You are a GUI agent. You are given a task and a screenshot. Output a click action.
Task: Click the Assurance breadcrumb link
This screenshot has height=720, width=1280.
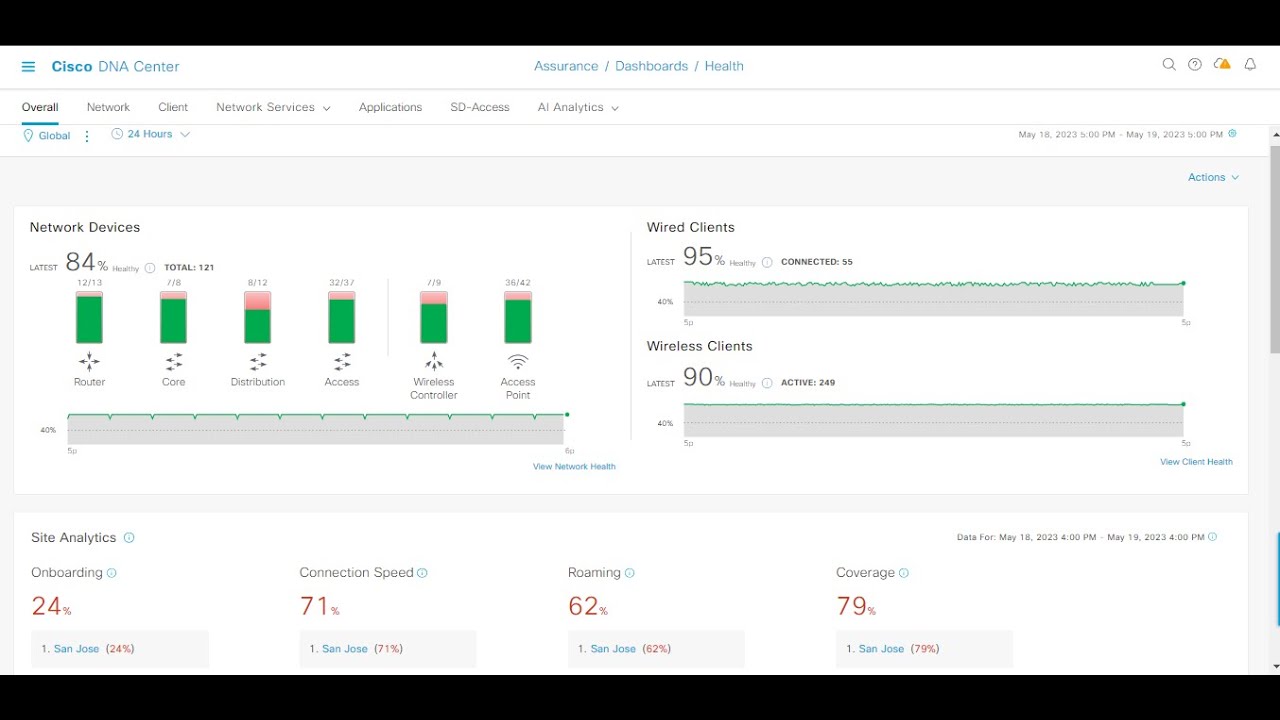pos(566,66)
